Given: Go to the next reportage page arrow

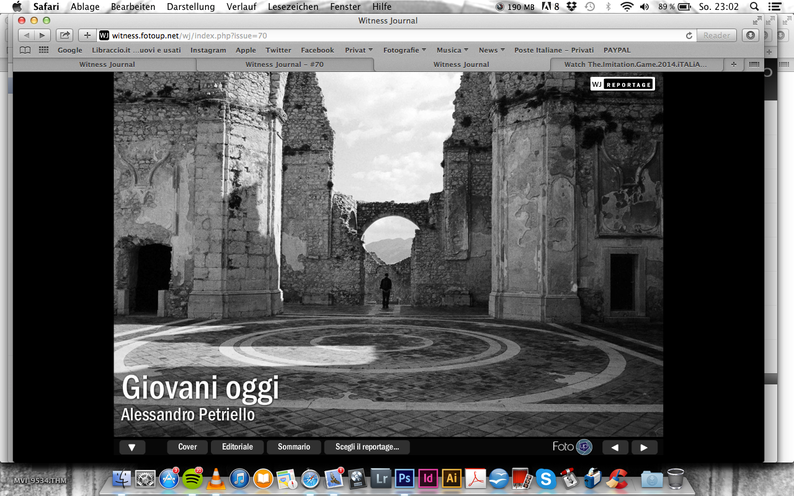Looking at the screenshot, I should [643, 447].
